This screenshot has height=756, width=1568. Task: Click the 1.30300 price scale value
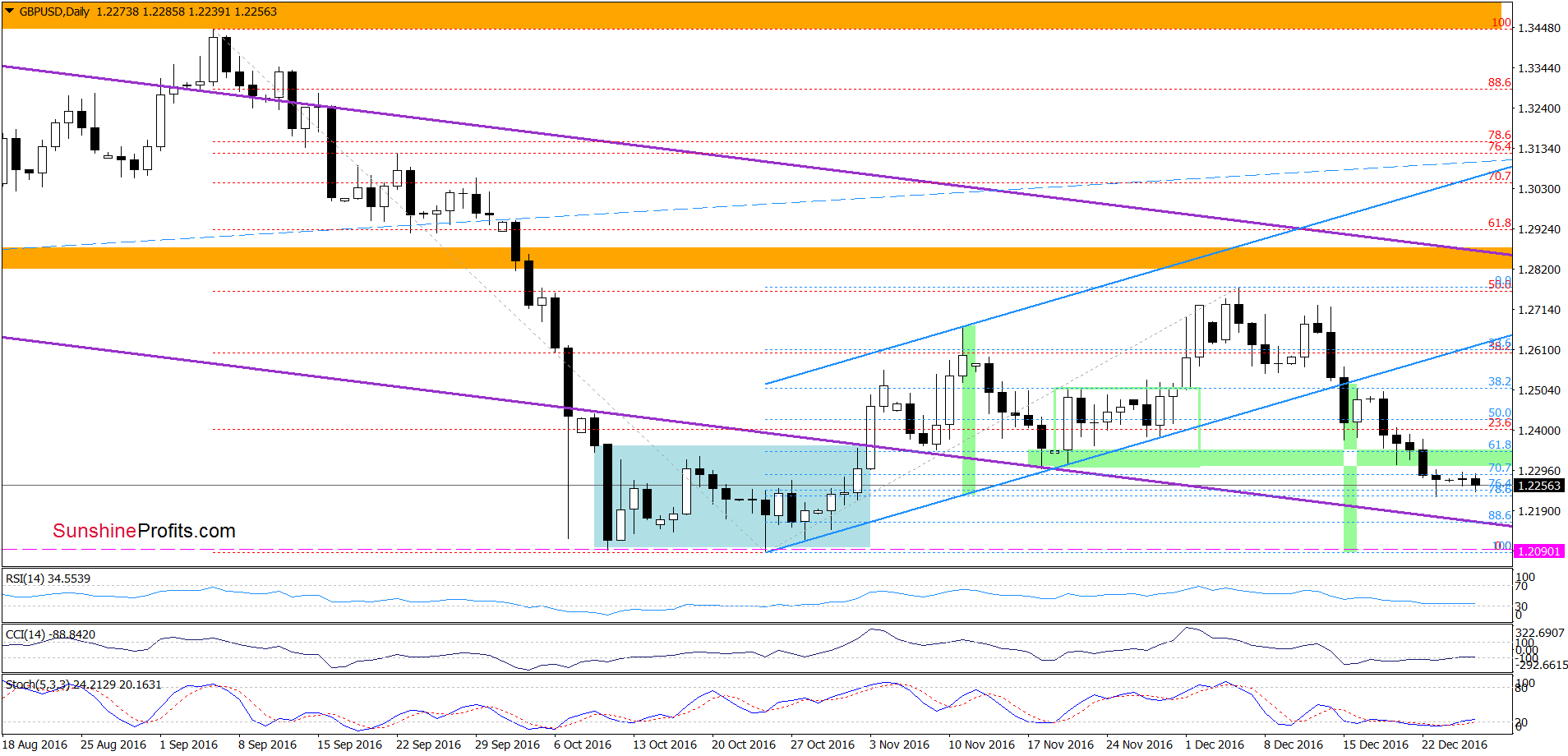(1538, 189)
